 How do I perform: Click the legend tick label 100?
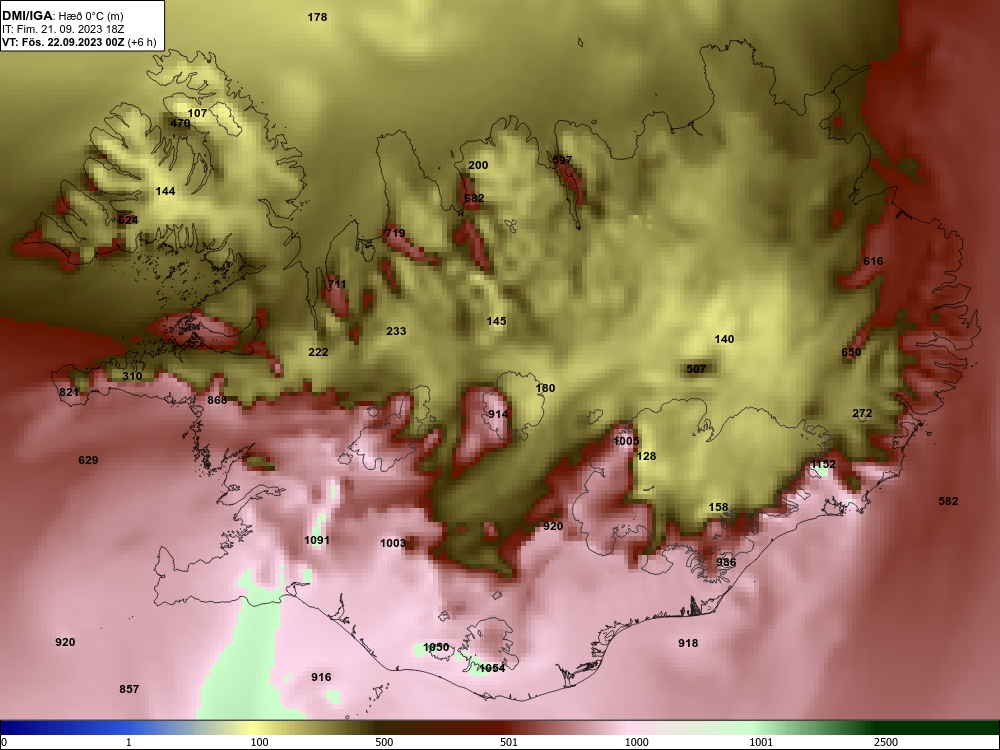[259, 743]
